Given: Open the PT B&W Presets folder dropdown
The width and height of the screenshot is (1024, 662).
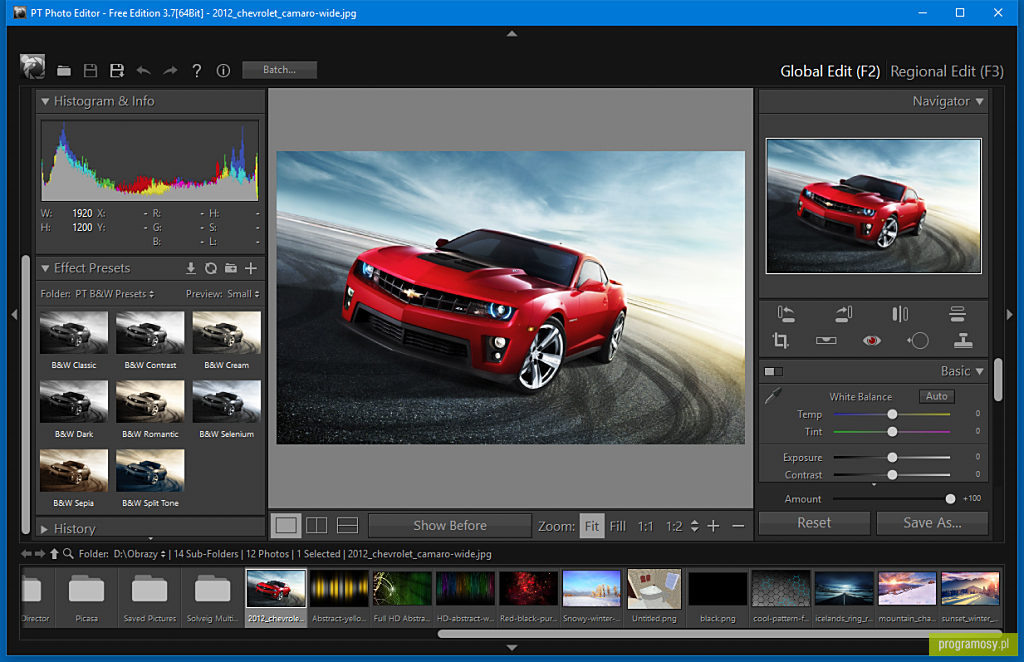Looking at the screenshot, I should tap(114, 294).
